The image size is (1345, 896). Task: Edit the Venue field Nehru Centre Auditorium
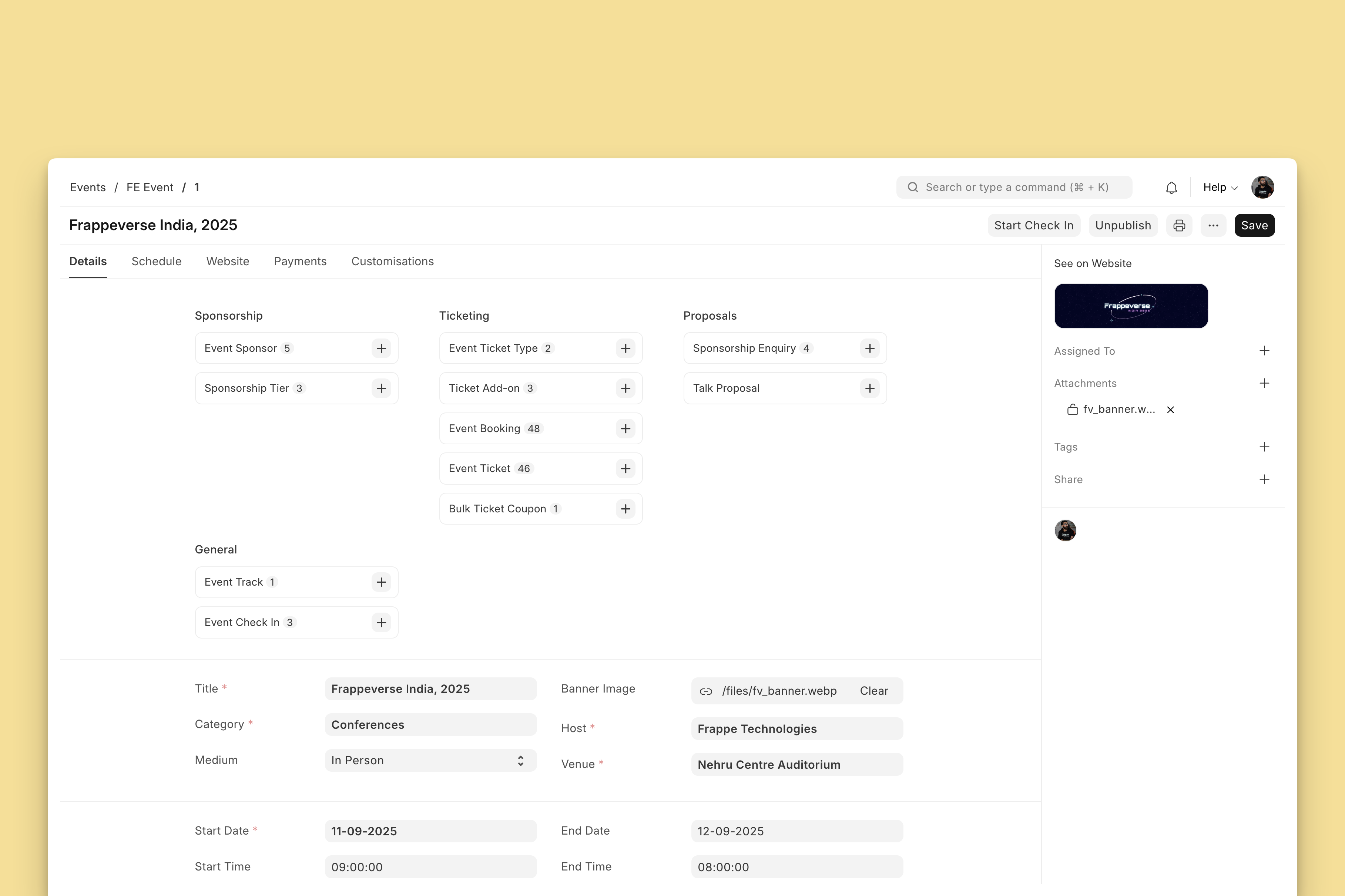pyautogui.click(x=797, y=765)
